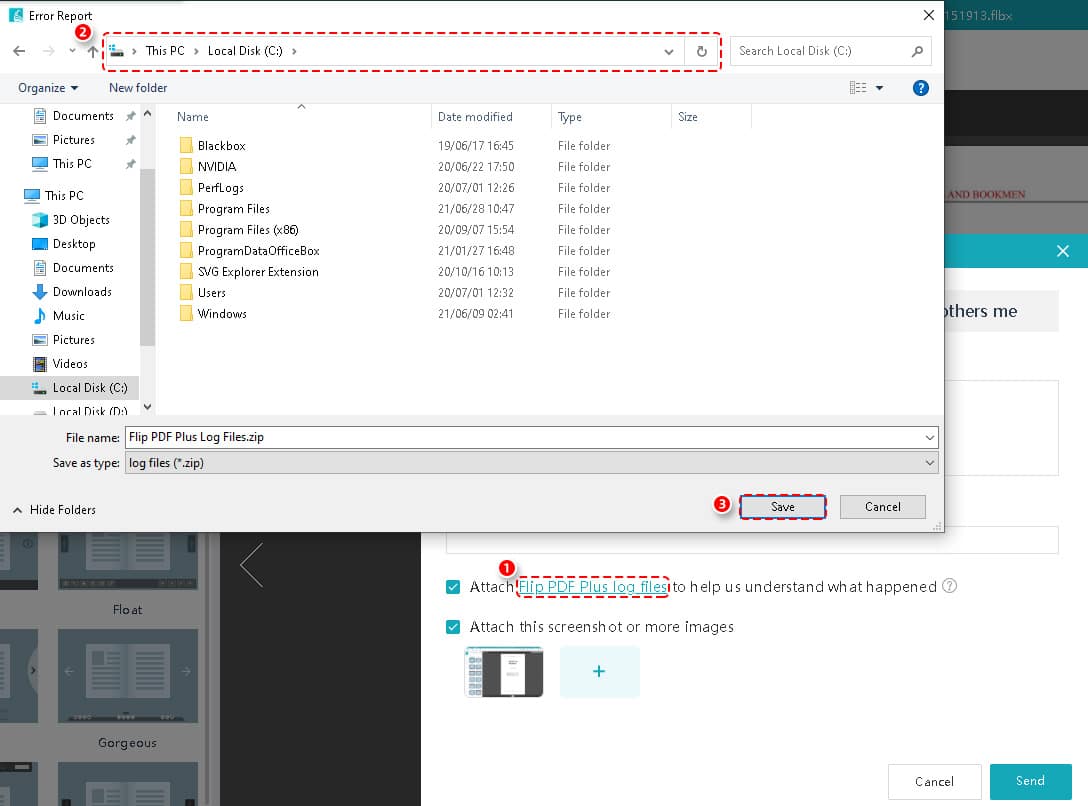
Task: Go up one folder level arrow
Action: (x=92, y=51)
